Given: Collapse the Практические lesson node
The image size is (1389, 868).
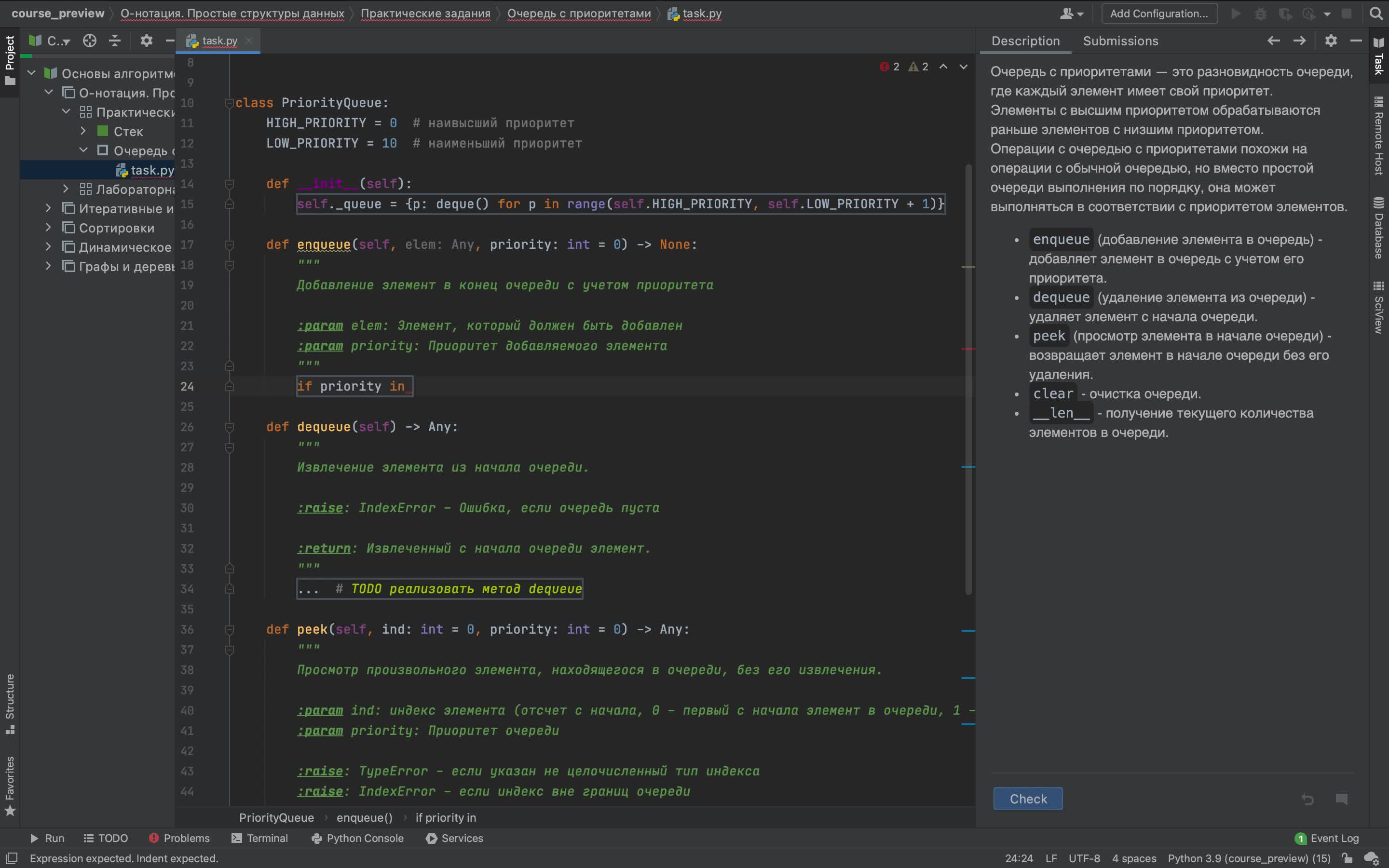Looking at the screenshot, I should (66, 111).
